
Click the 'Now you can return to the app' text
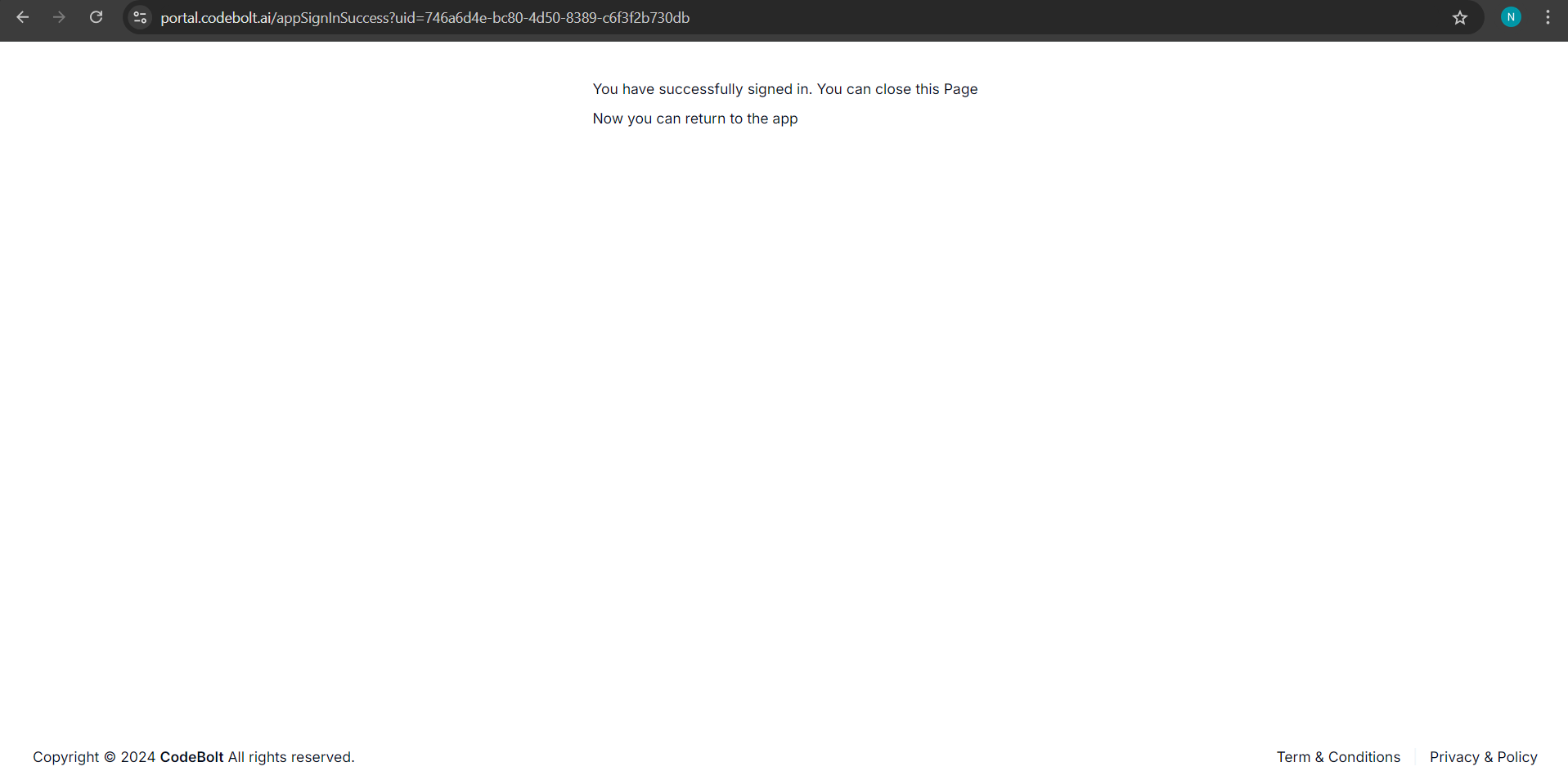coord(695,119)
